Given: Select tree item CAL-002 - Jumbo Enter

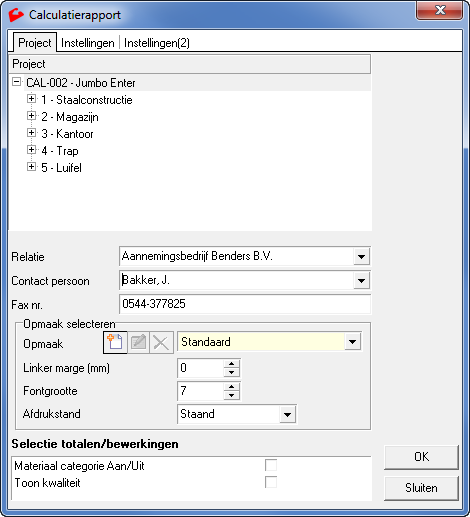Looking at the screenshot, I should tap(81, 83).
